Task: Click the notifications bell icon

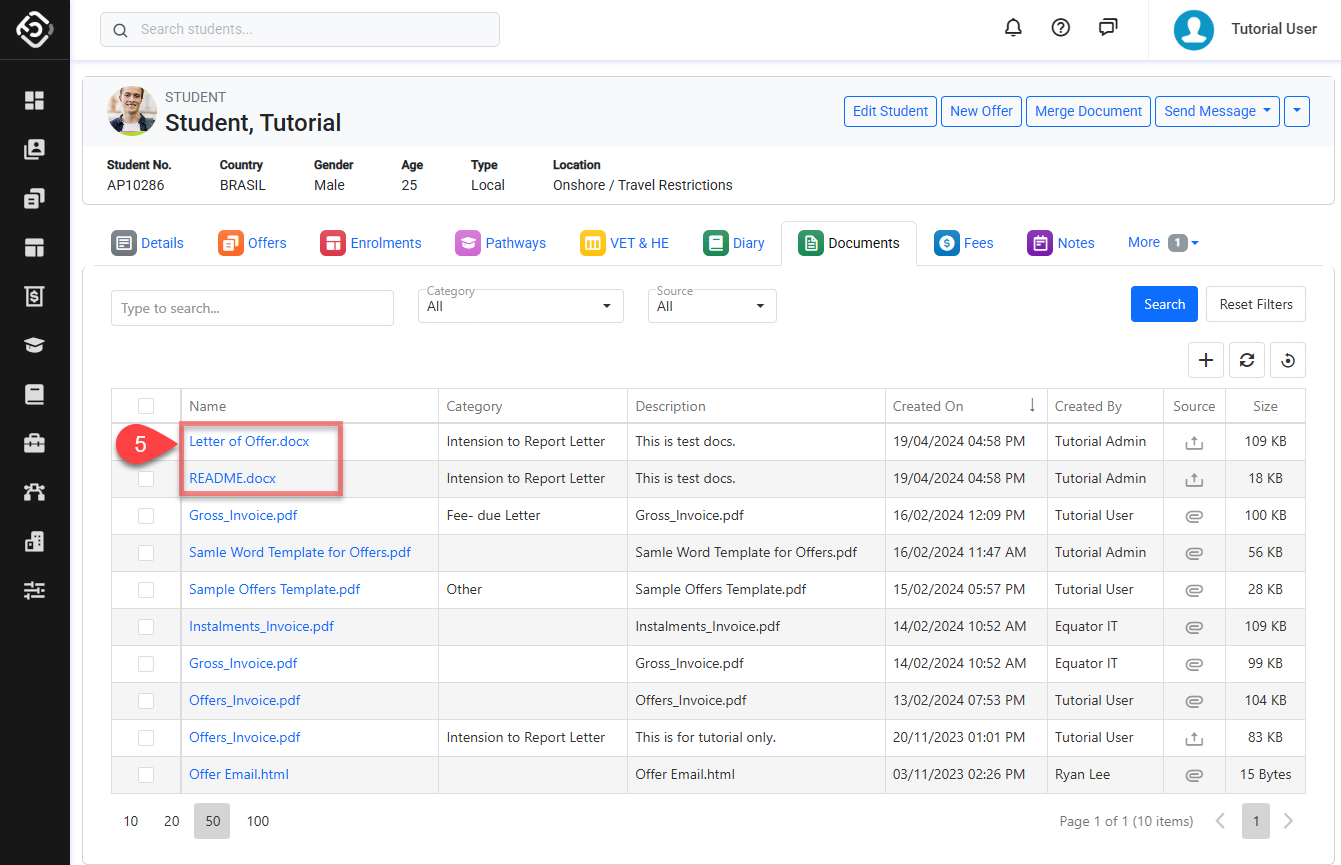Action: (1013, 28)
